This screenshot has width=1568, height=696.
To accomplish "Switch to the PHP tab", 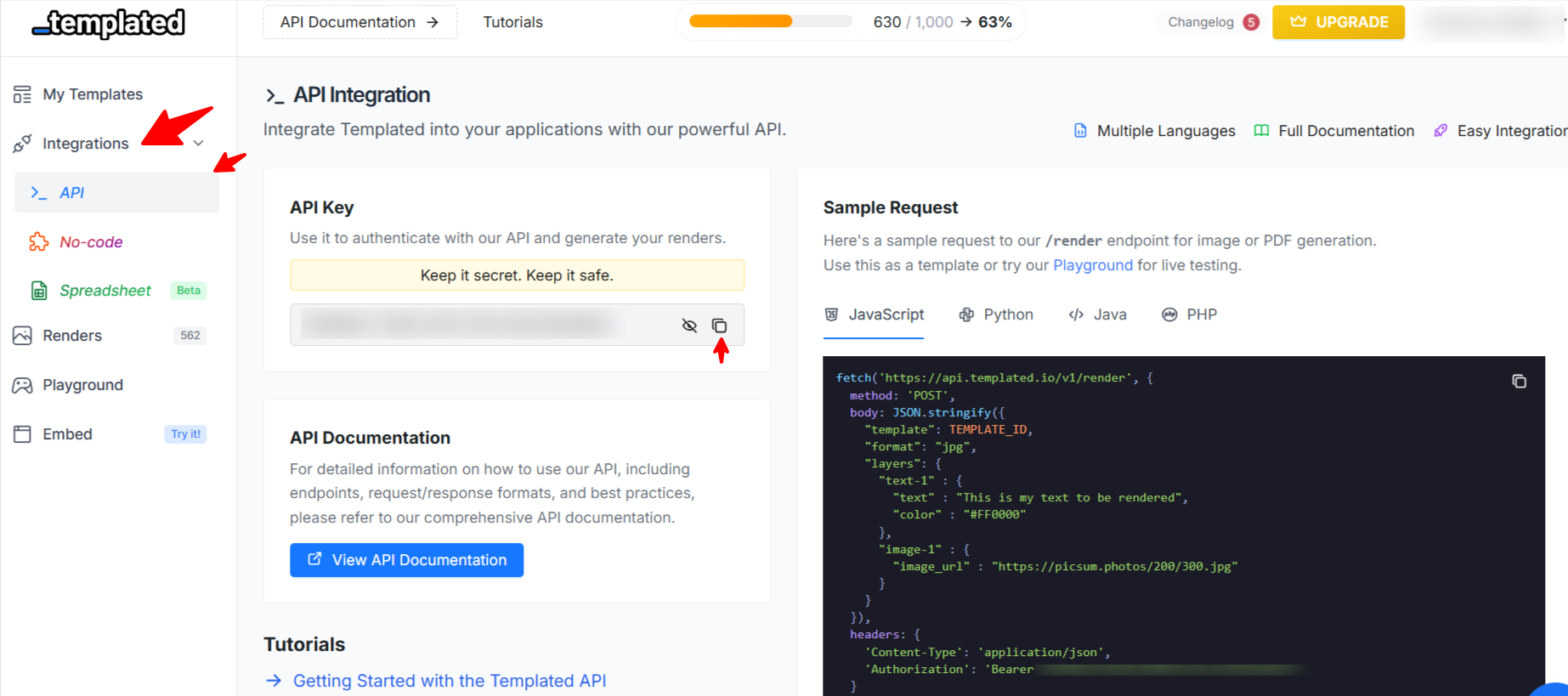I will 1189,314.
